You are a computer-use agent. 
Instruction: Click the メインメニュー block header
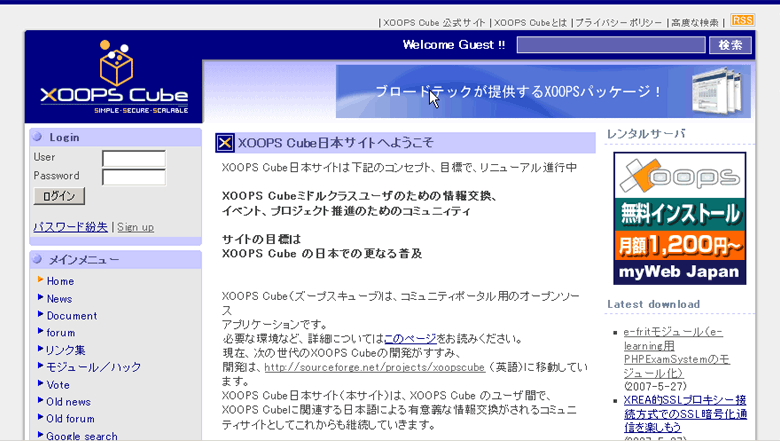115,260
